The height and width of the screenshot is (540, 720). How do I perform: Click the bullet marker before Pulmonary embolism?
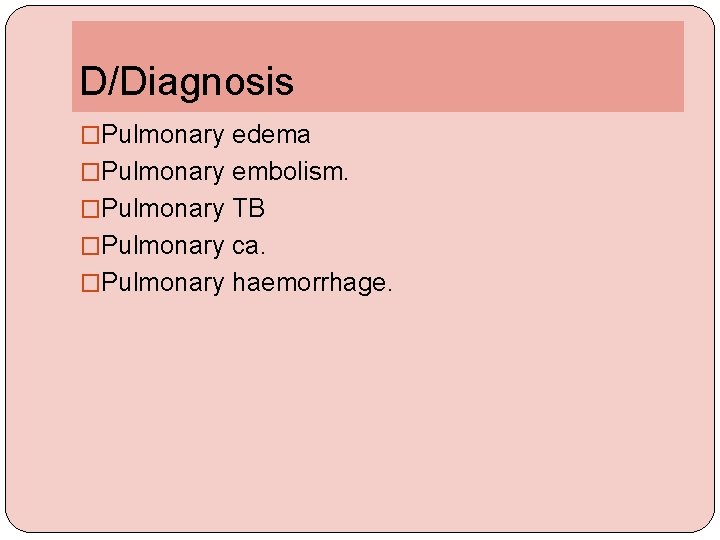click(90, 172)
